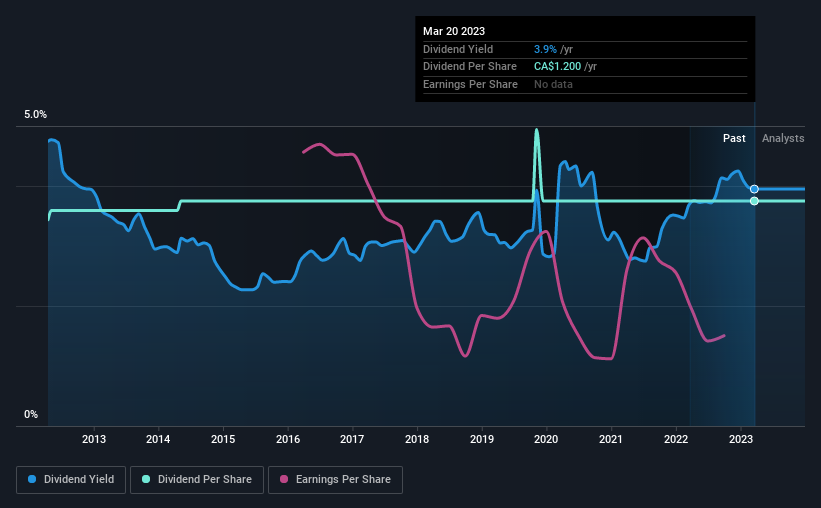Click the blue dot in Dividend Yield legend
The width and height of the screenshot is (821, 508).
(x=32, y=479)
